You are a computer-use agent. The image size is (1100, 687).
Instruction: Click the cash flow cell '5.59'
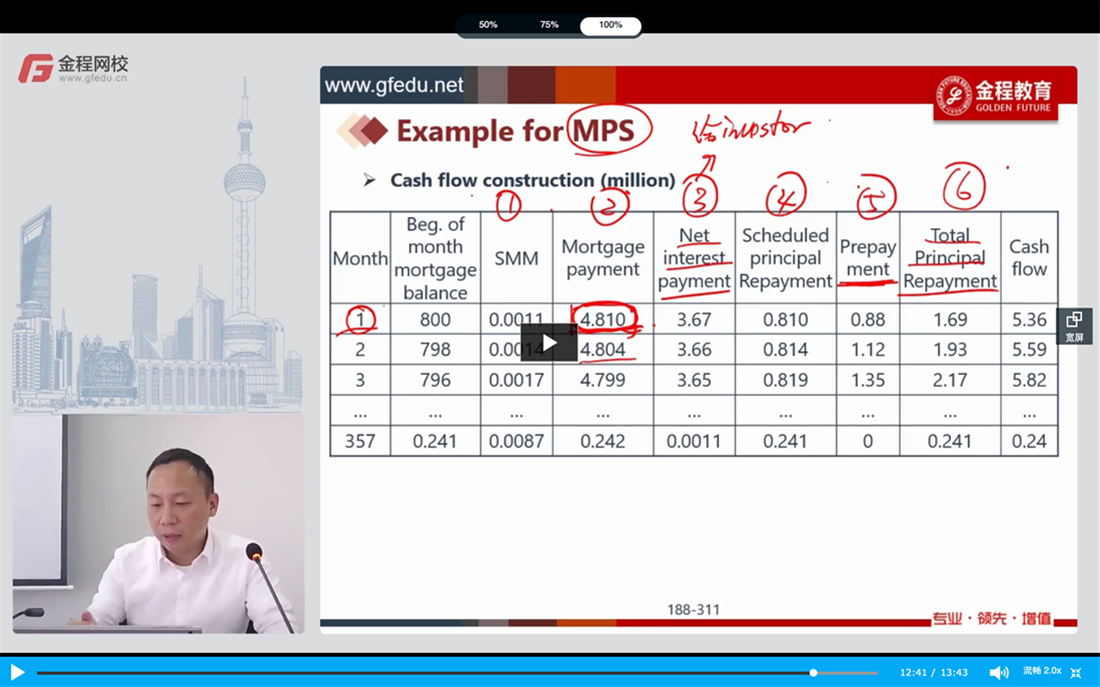[x=1029, y=349]
